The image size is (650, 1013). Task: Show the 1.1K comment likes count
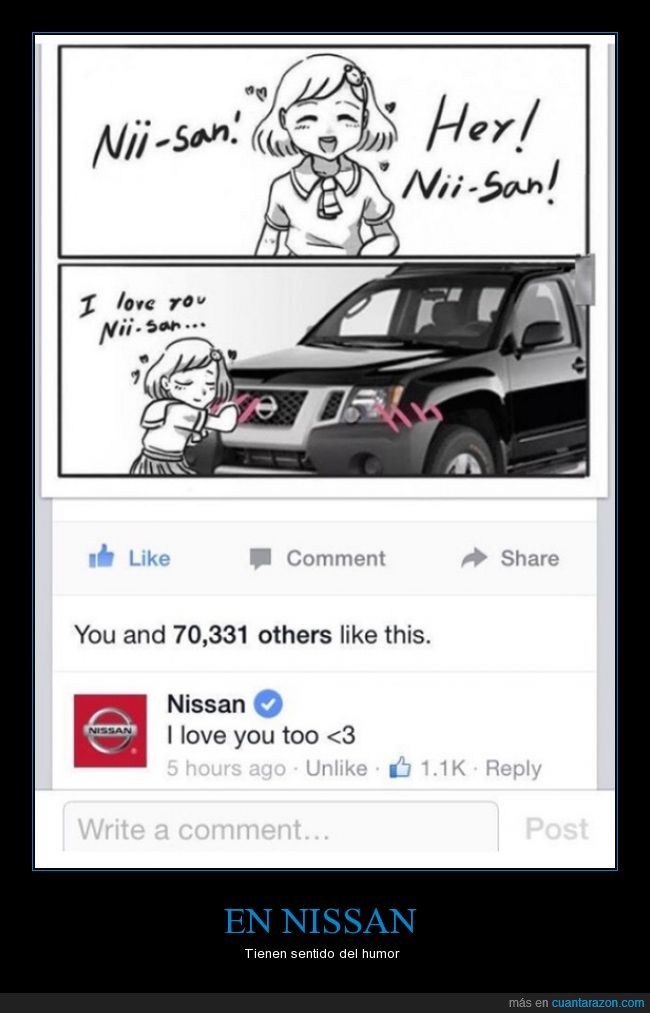click(x=443, y=768)
